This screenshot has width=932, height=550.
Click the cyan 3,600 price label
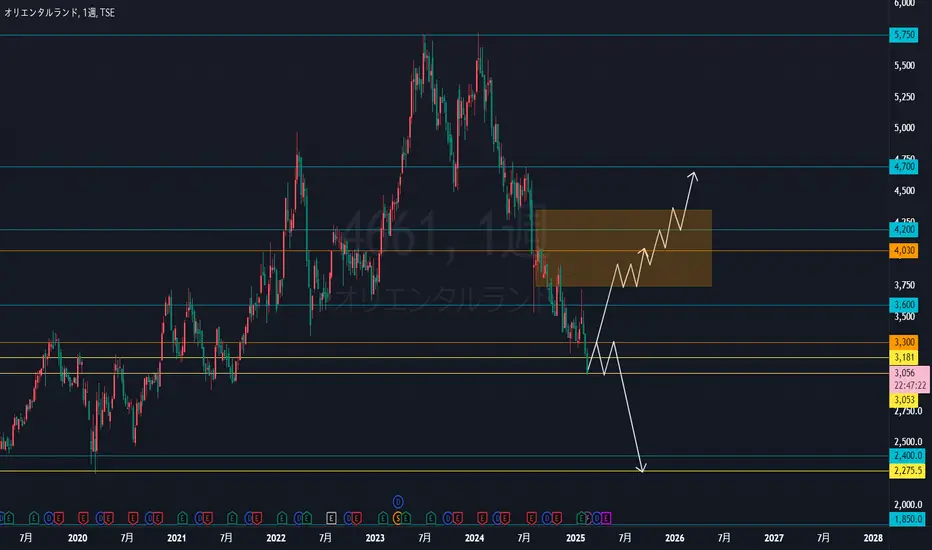coord(903,304)
